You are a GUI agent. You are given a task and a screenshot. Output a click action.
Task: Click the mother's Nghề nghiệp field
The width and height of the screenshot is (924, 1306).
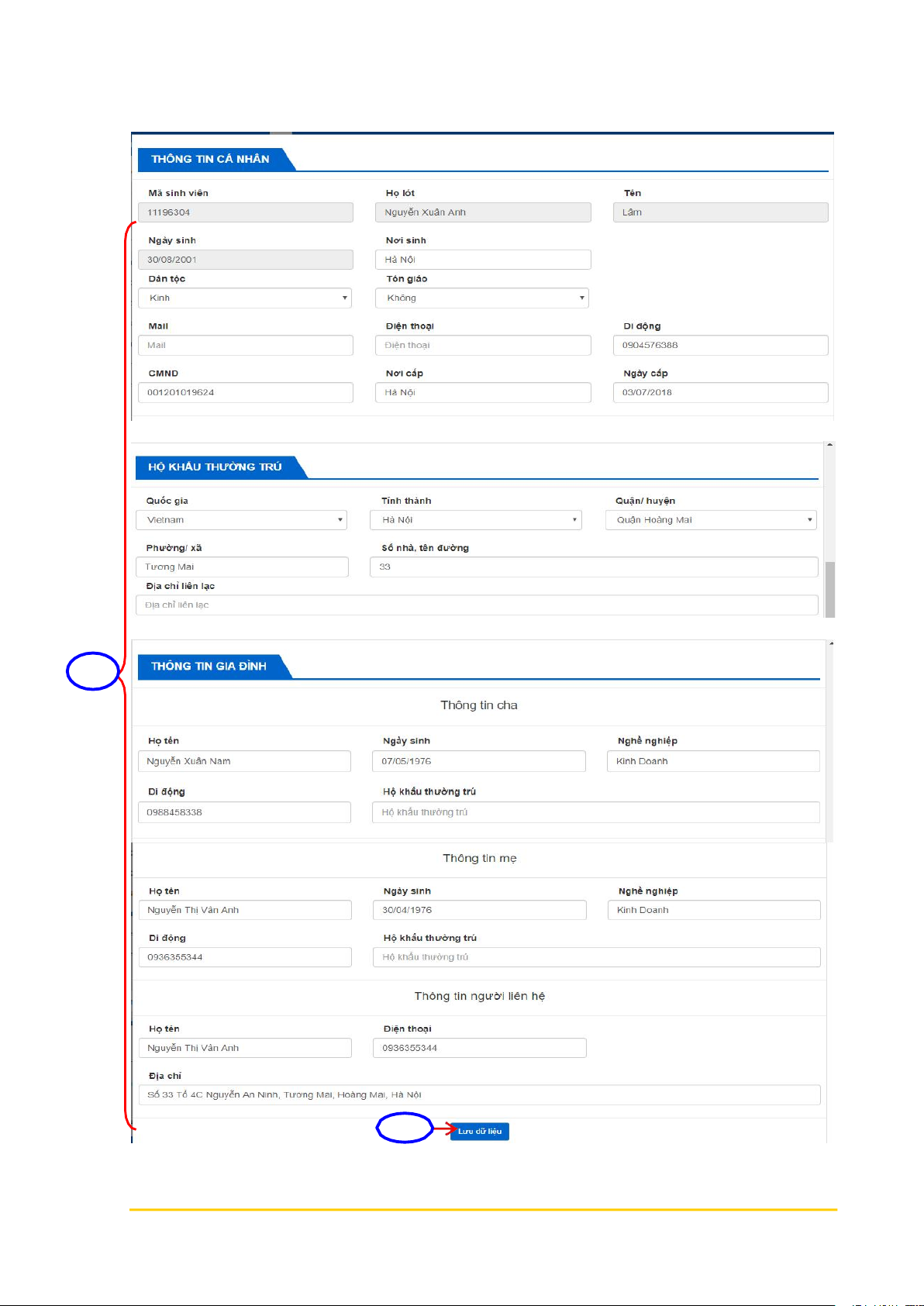713,911
